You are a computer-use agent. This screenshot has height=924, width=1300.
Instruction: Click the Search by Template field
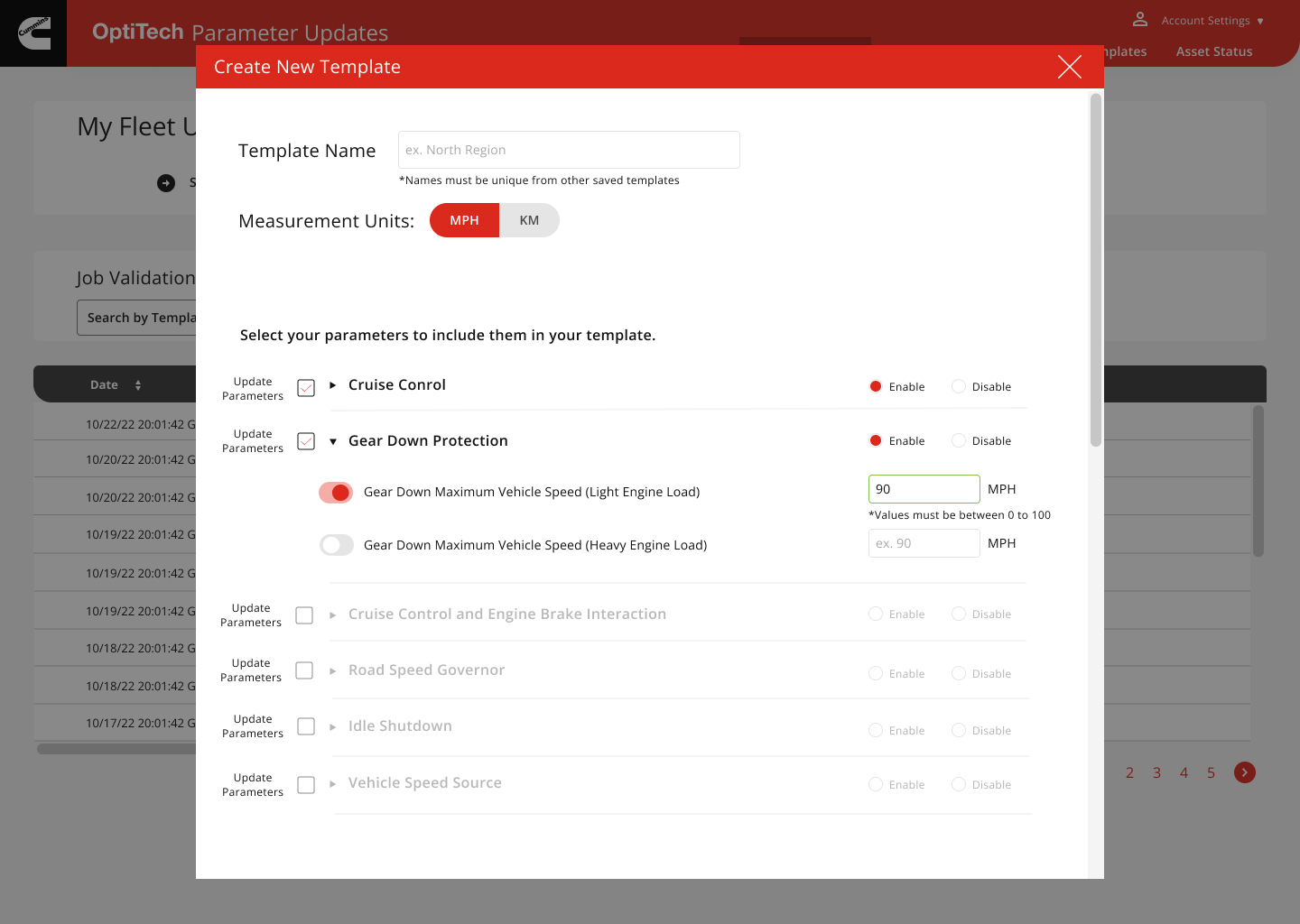point(136,318)
